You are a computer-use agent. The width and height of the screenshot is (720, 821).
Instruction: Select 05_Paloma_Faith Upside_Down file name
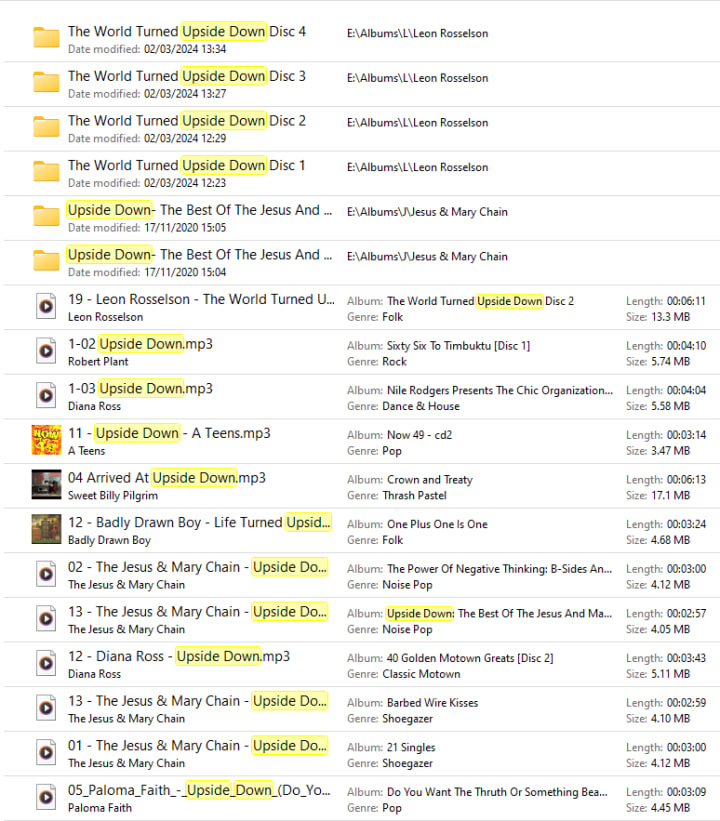coord(199,790)
